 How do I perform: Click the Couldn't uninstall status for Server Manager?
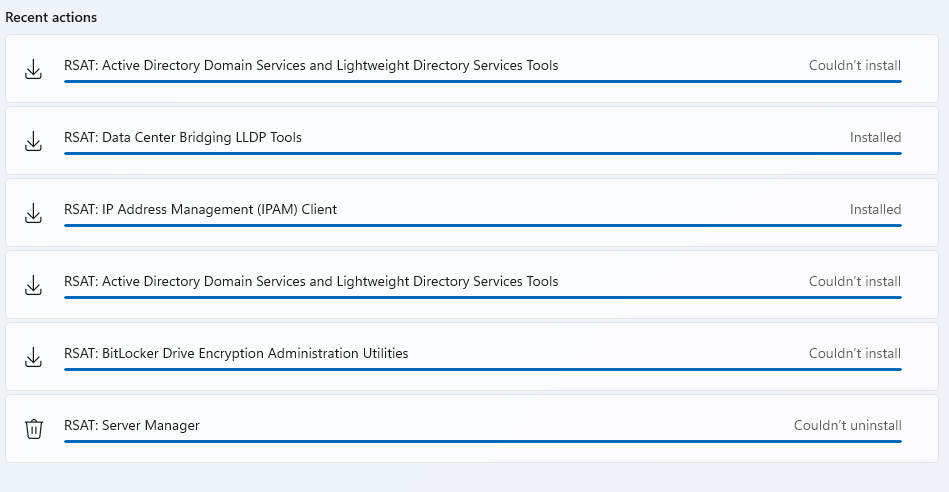[x=847, y=425]
